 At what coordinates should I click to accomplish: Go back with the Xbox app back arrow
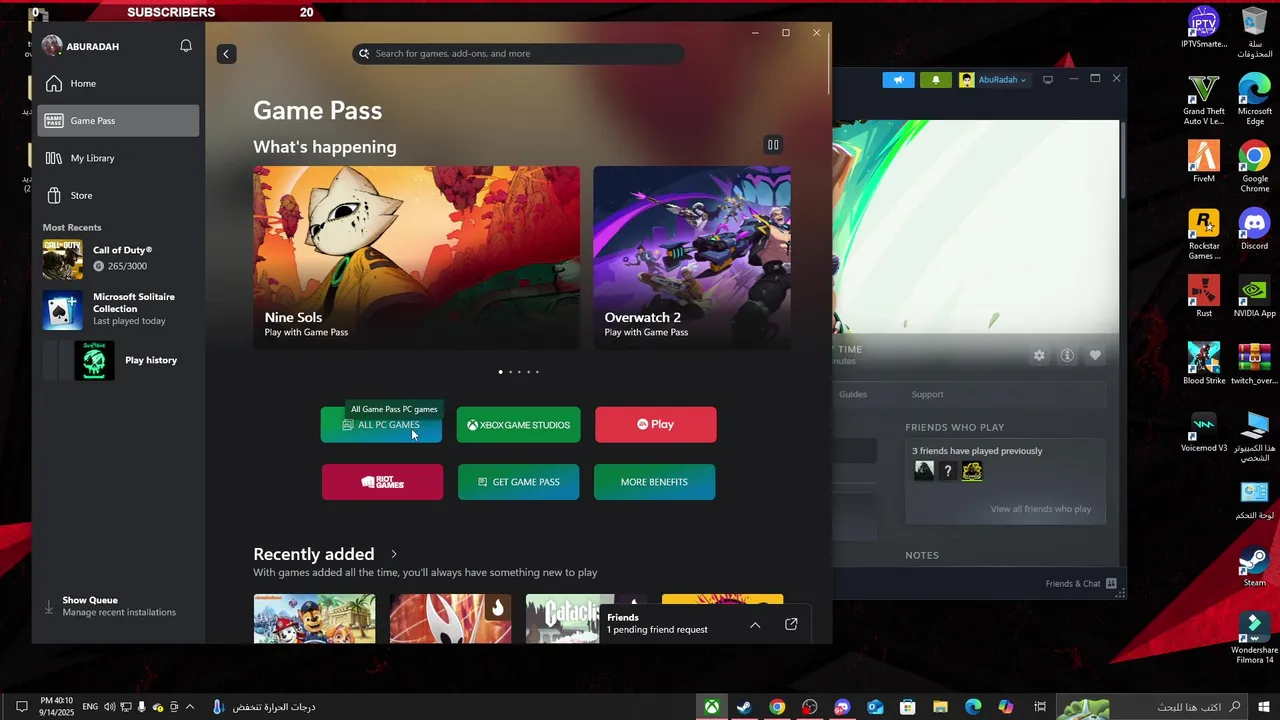tap(226, 54)
